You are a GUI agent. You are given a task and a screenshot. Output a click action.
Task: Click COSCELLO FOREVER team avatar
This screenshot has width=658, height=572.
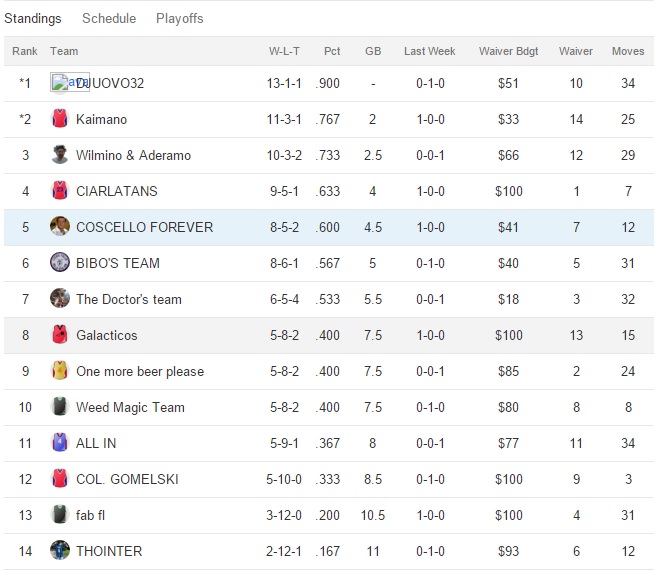click(x=60, y=227)
